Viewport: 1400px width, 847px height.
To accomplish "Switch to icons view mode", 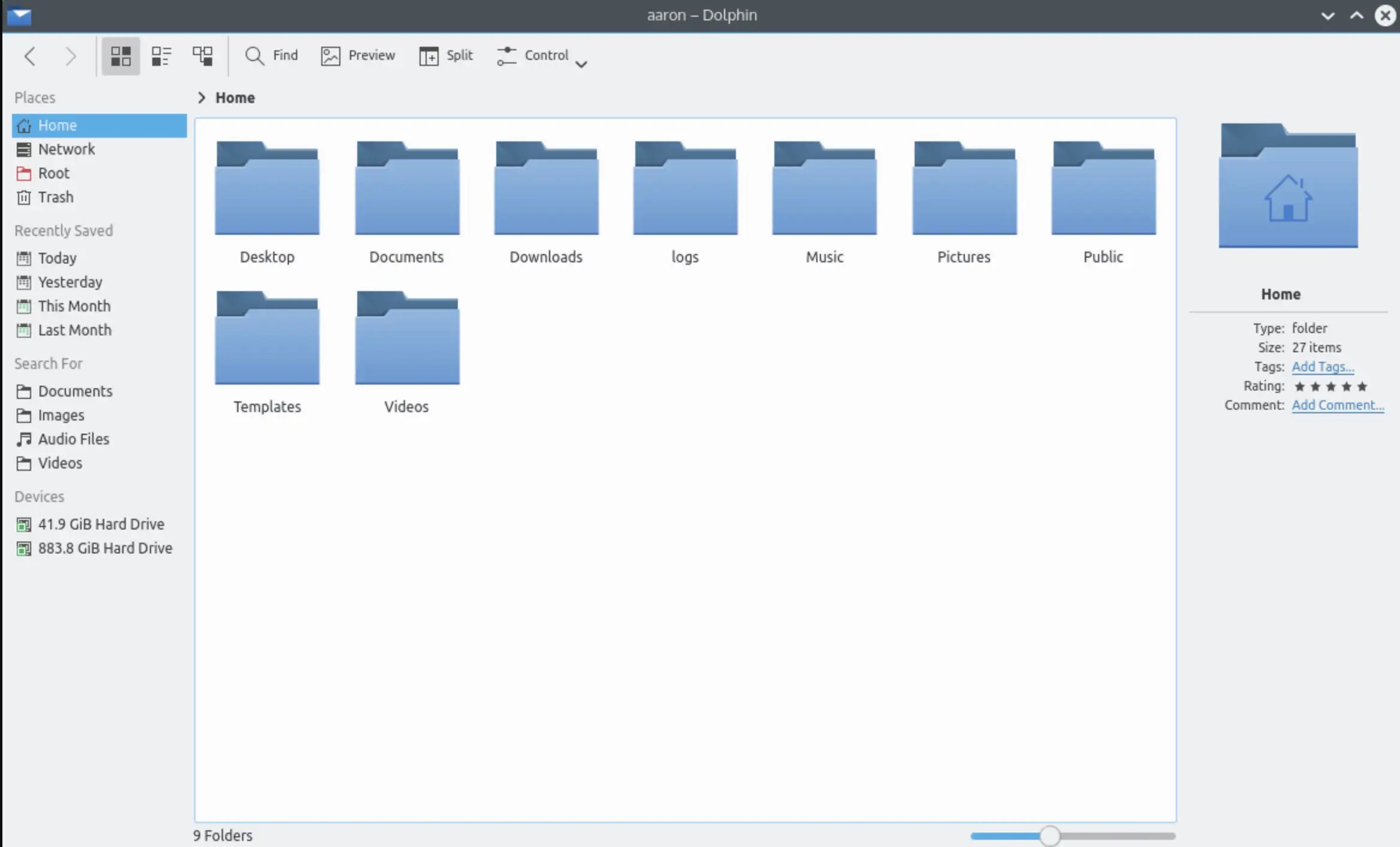I will pyautogui.click(x=120, y=56).
